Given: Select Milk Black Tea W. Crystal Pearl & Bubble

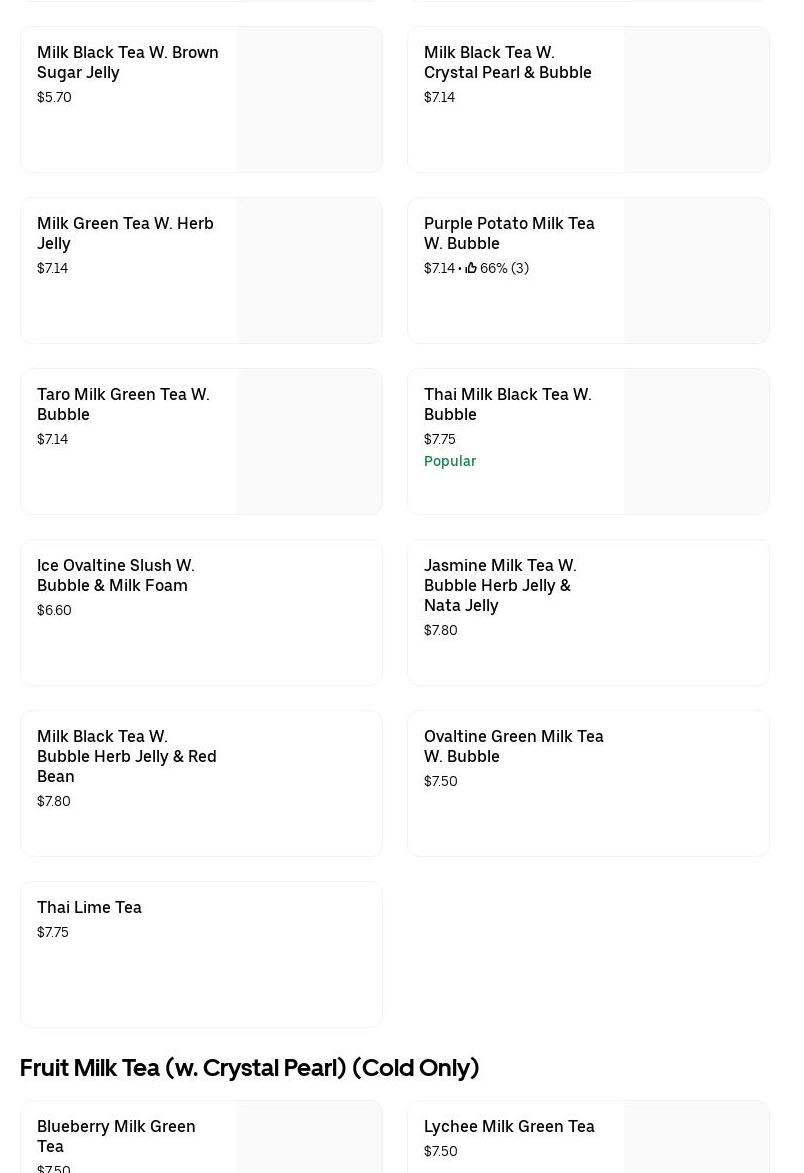Looking at the screenshot, I should tap(508, 62).
